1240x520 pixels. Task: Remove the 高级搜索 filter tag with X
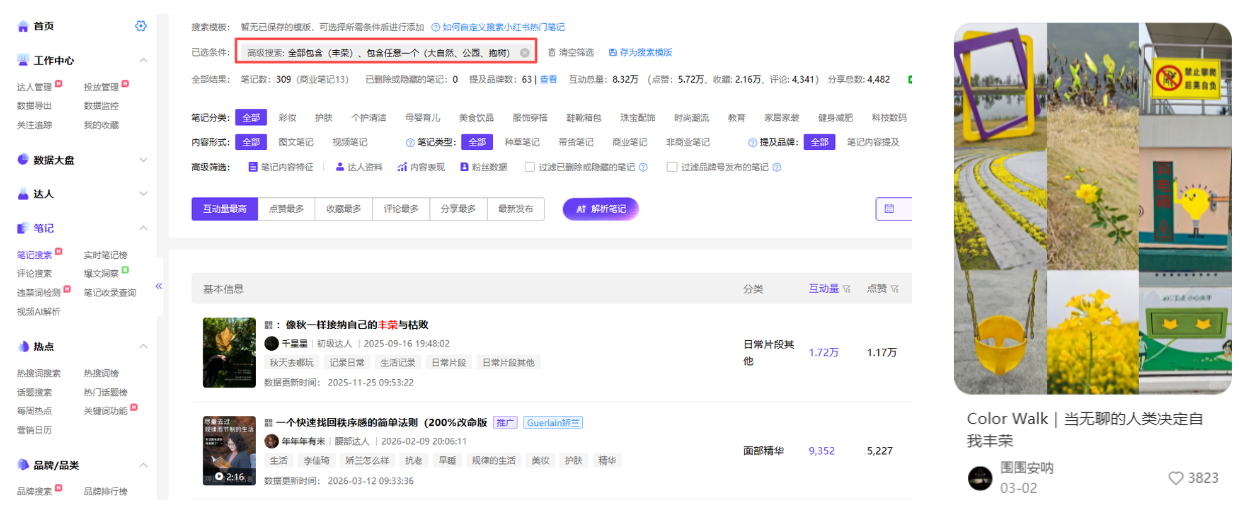tap(524, 52)
